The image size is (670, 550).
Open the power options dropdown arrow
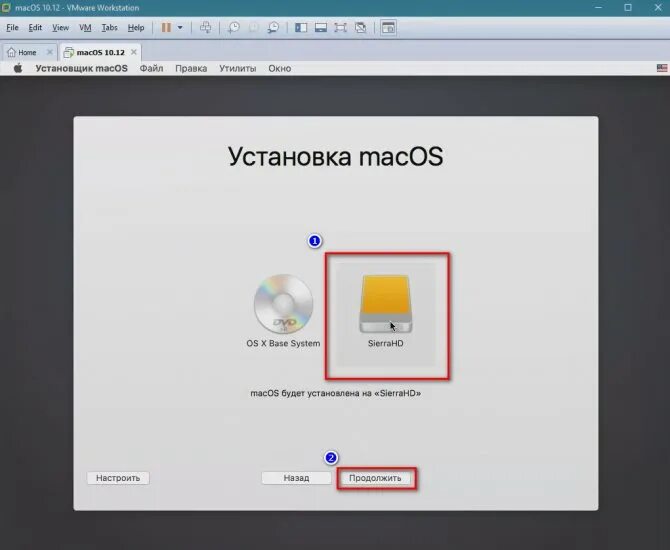point(180,27)
